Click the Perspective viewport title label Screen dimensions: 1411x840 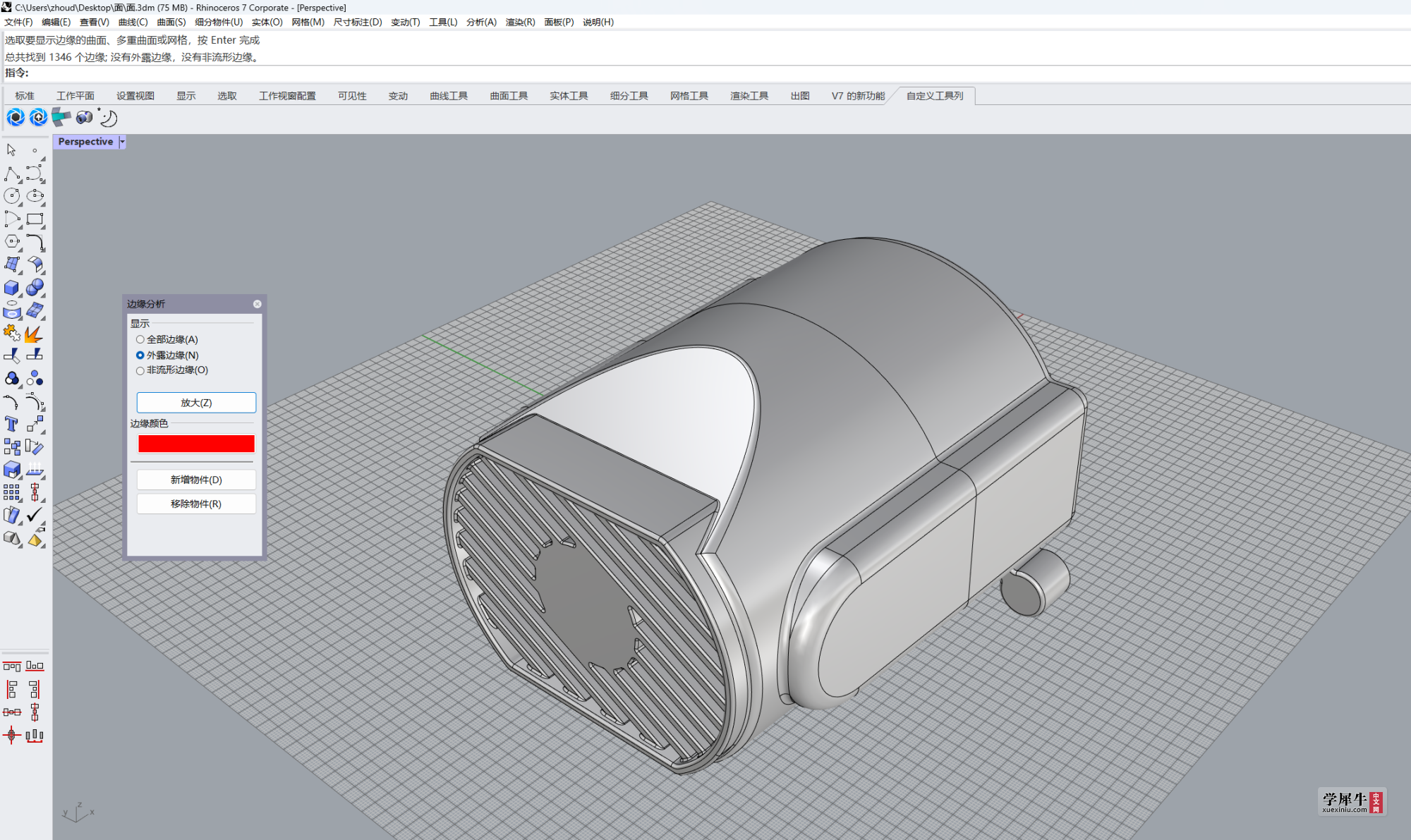click(x=85, y=142)
